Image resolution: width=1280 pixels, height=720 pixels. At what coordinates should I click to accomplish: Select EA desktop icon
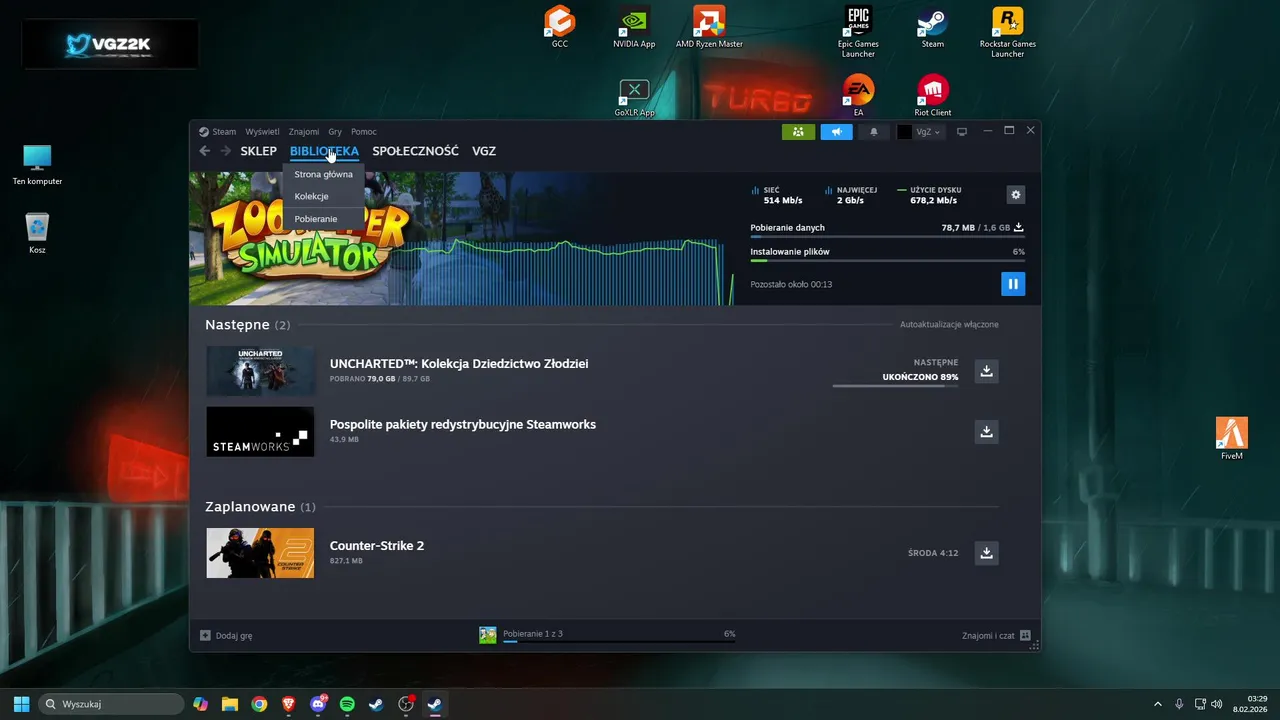[858, 96]
